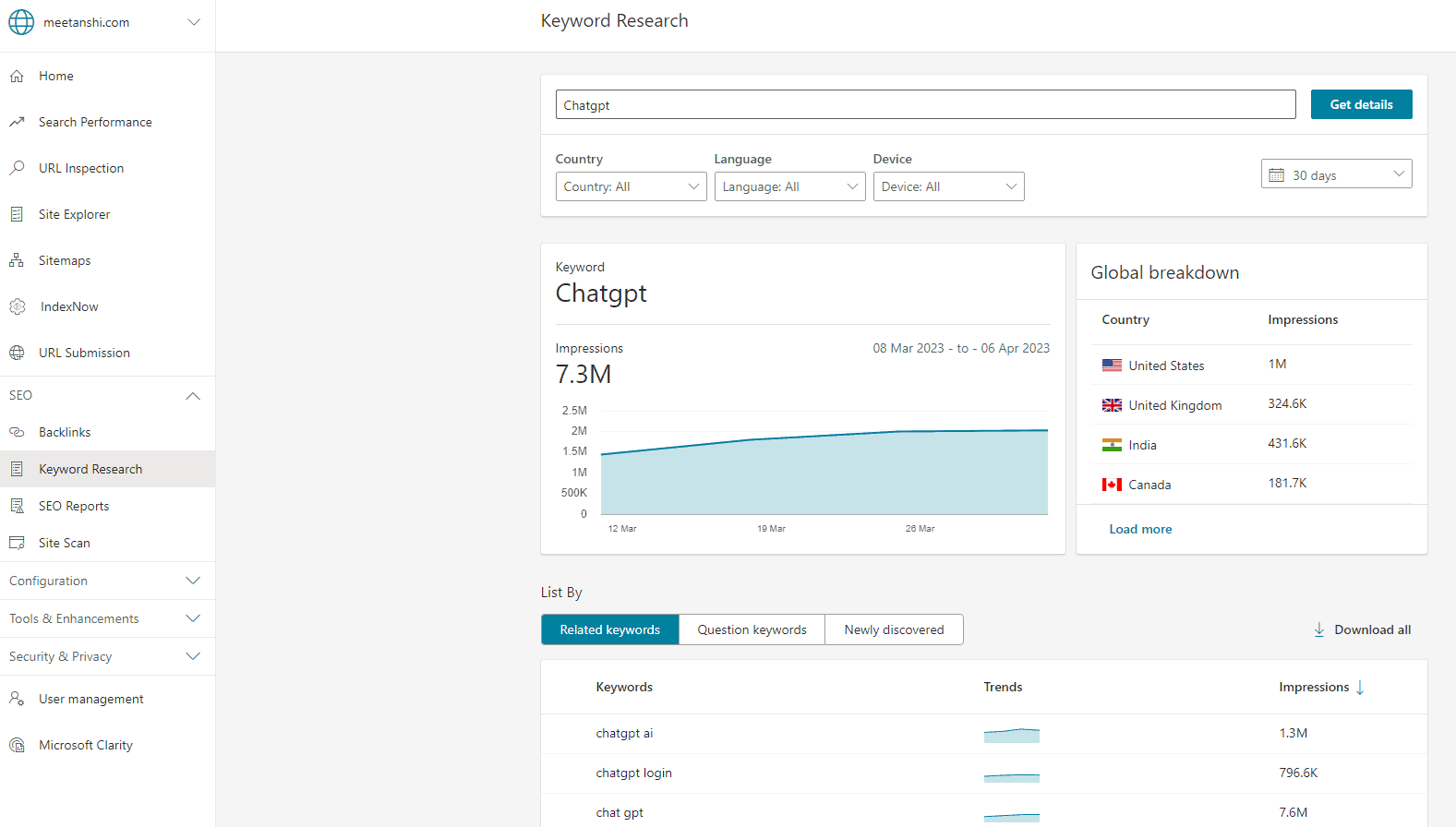The image size is (1456, 827).
Task: Click the 324.6K United Kingdom impressions value
Action: (1287, 403)
